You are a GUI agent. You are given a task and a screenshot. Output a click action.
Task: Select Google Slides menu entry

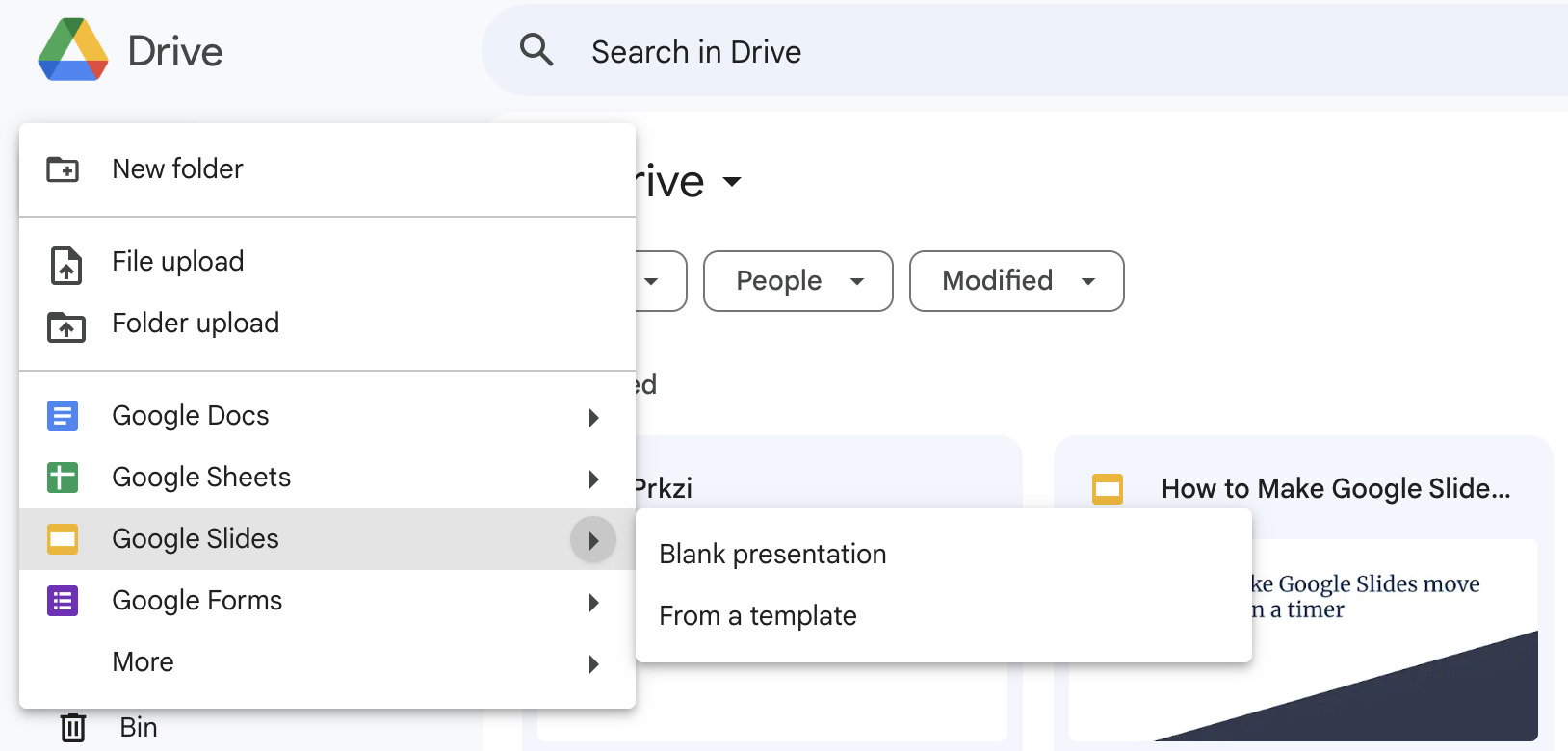click(327, 539)
